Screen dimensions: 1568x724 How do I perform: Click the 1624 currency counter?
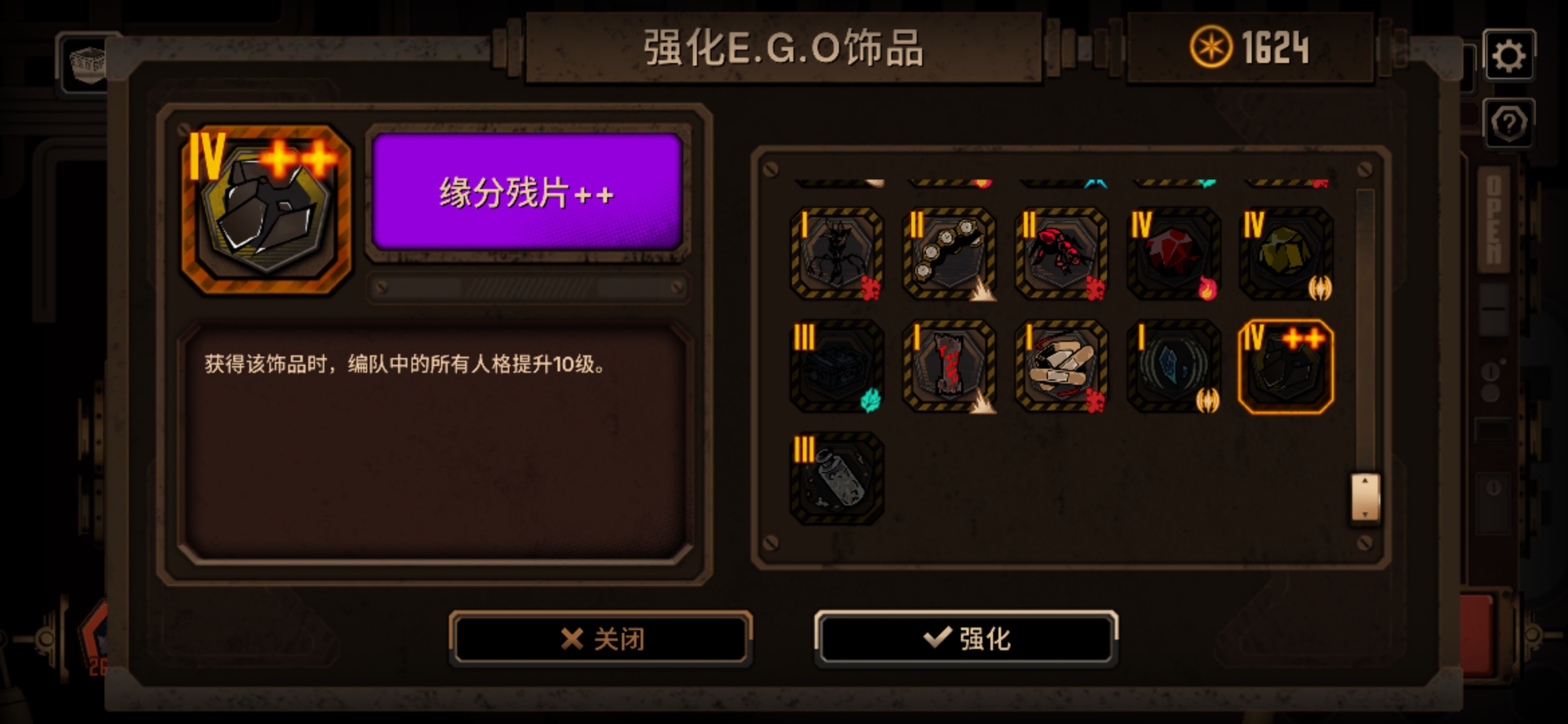[x=1250, y=48]
